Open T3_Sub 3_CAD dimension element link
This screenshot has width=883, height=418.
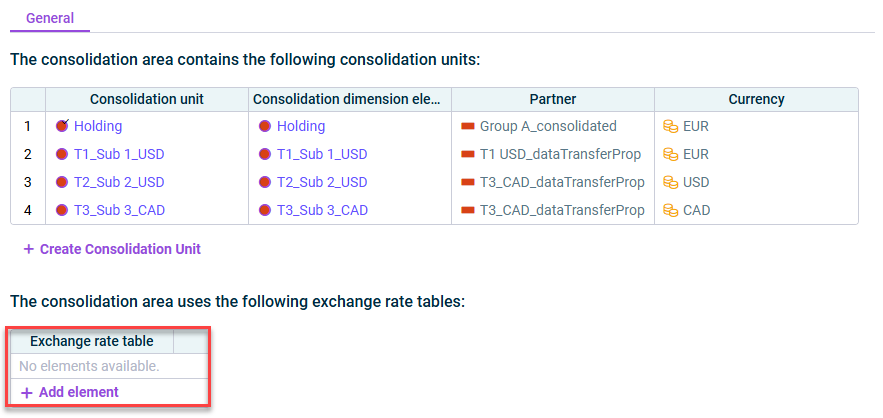(x=322, y=211)
